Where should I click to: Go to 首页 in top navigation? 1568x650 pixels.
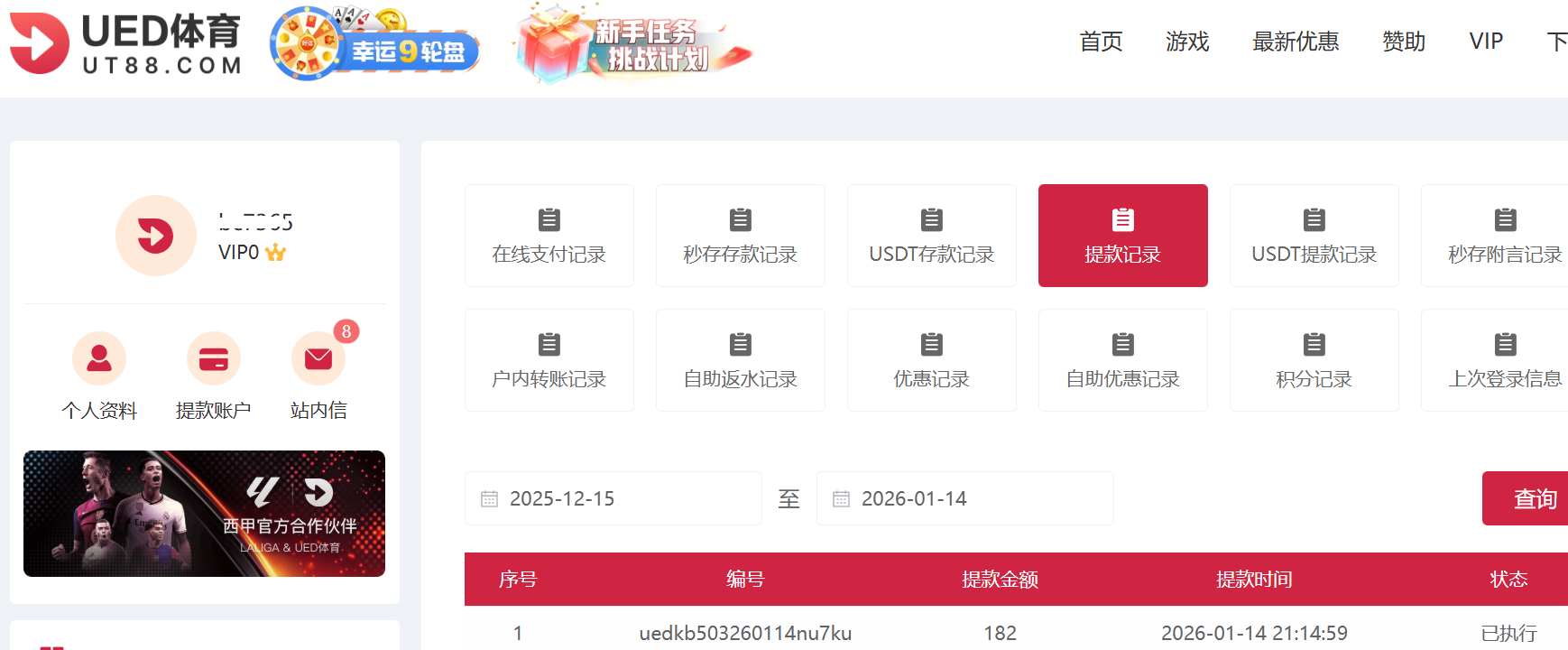(x=1102, y=42)
